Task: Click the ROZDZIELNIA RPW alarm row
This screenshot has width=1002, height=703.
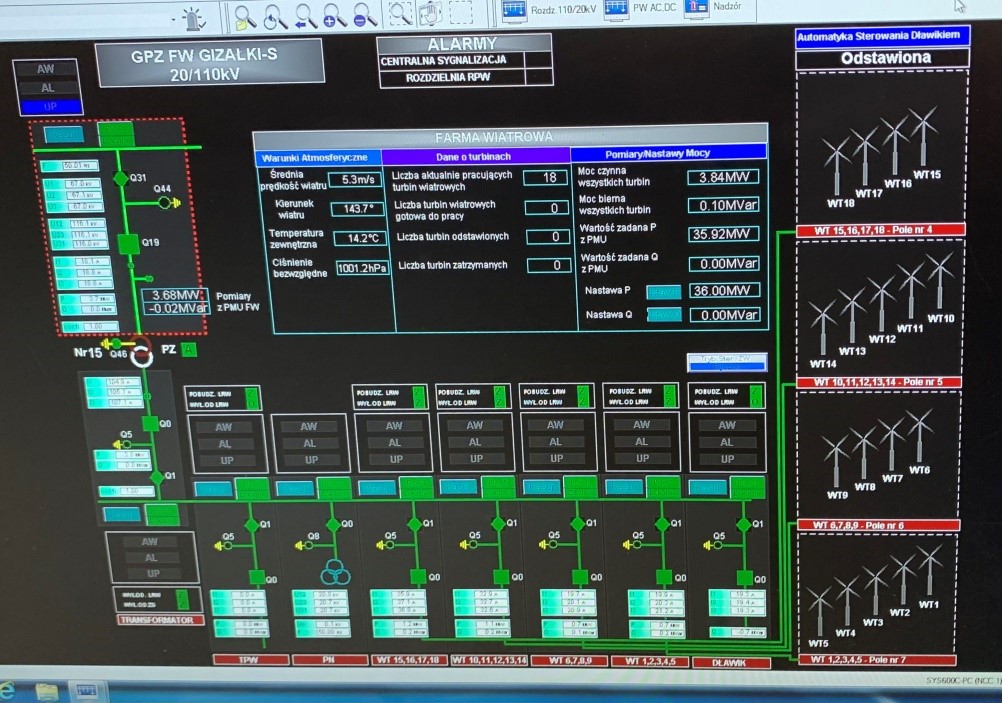Action: [x=466, y=77]
